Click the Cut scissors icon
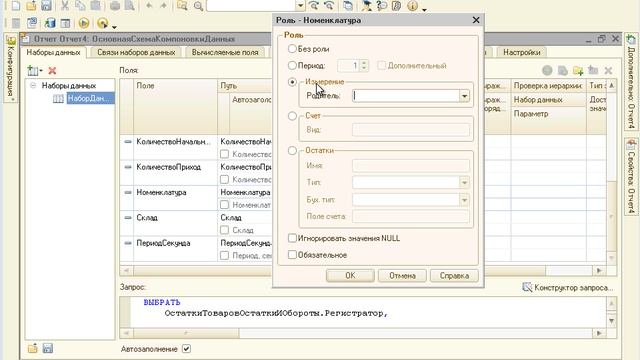This screenshot has width=640, height=360. click(64, 6)
